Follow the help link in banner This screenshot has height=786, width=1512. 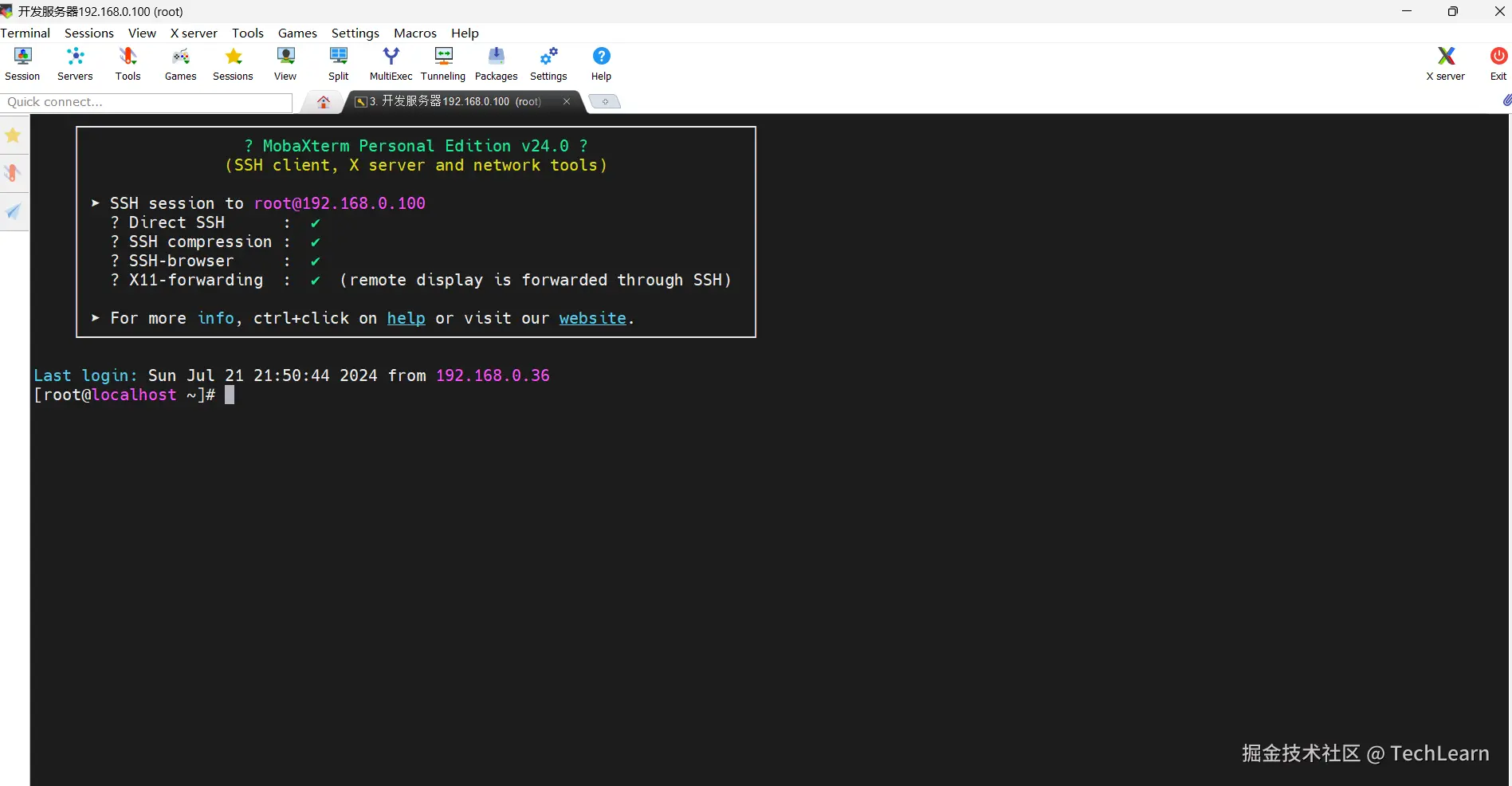[x=406, y=318]
